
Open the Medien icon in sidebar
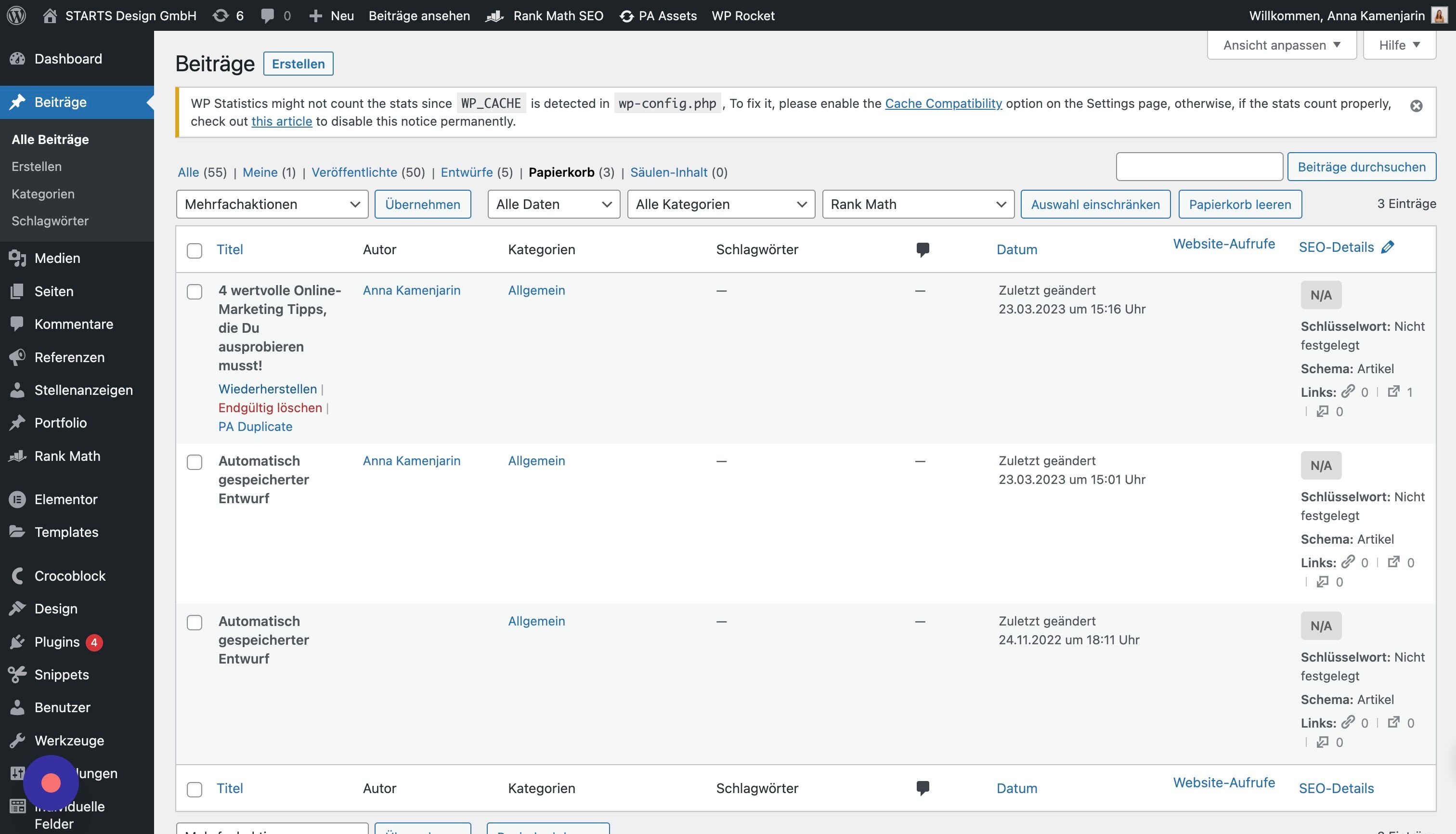17,258
